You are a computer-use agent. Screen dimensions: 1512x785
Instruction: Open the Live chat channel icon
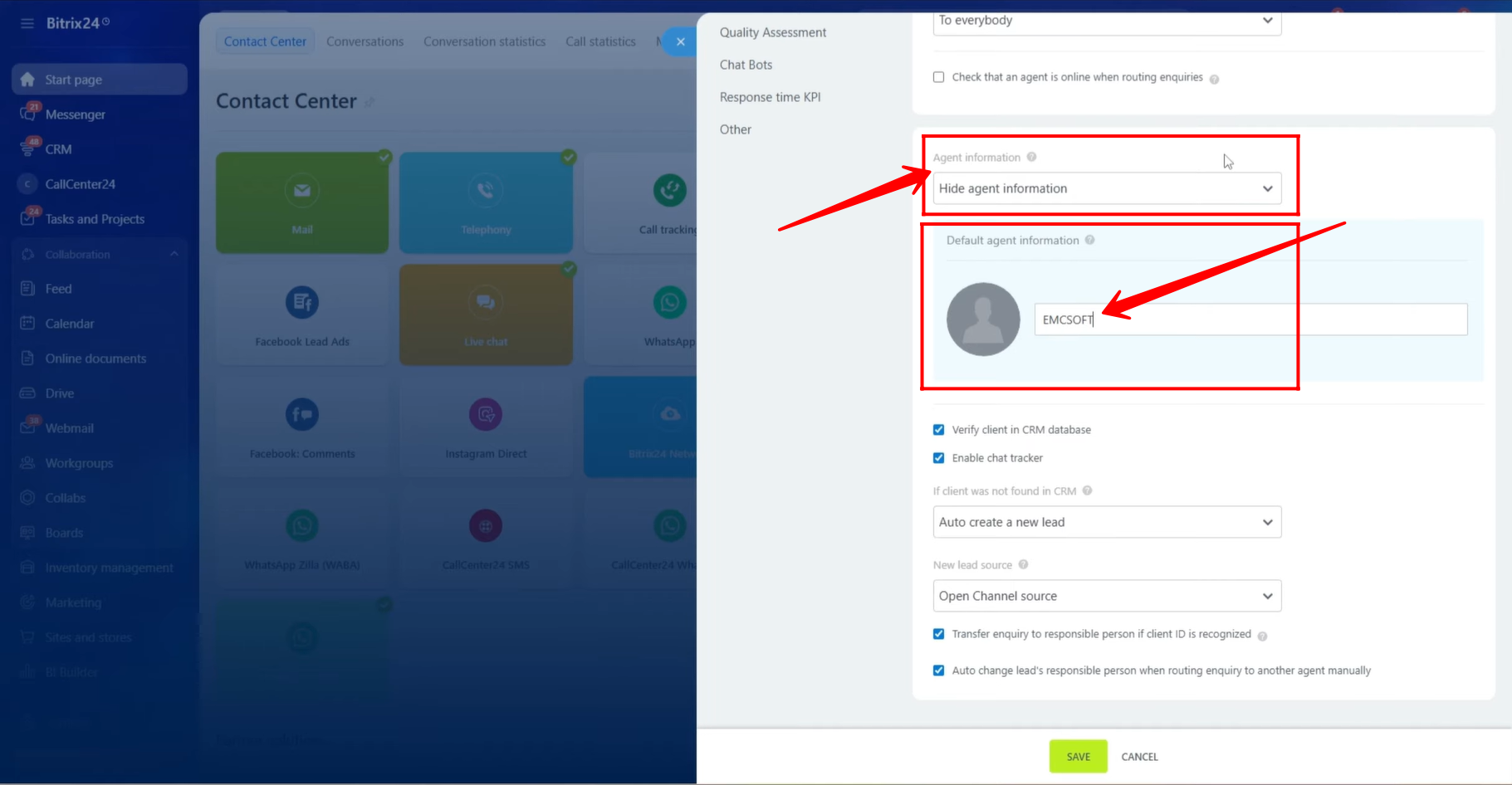(486, 302)
